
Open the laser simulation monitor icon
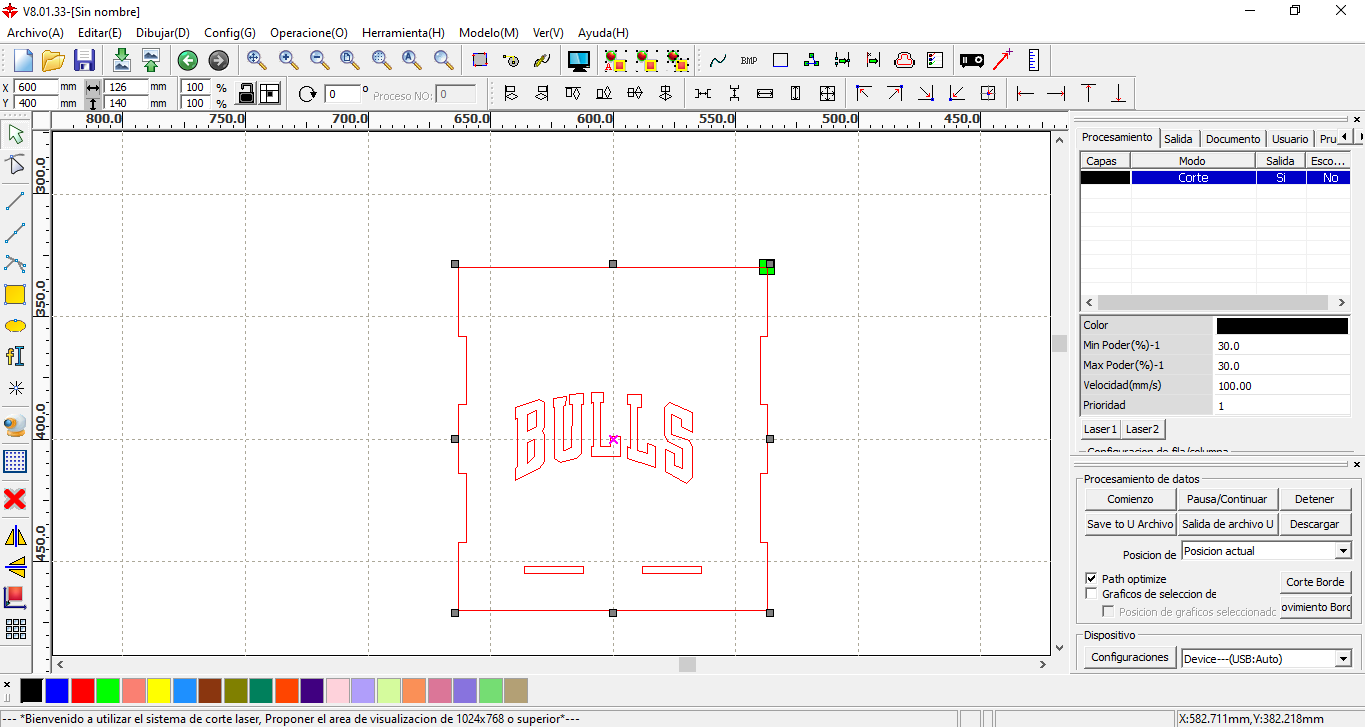tap(578, 60)
